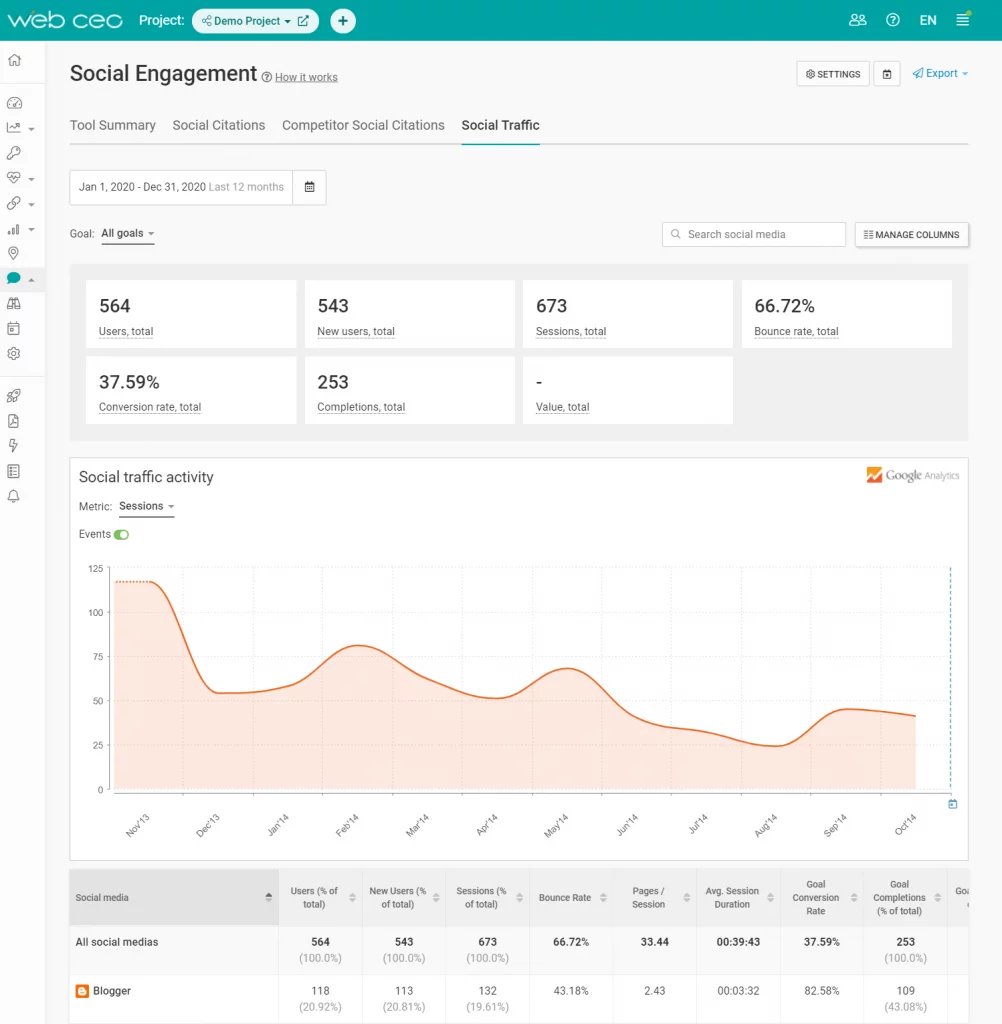The width and height of the screenshot is (1002, 1024).
Task: Expand the rankings sidebar submenu arrow
Action: click(31, 129)
